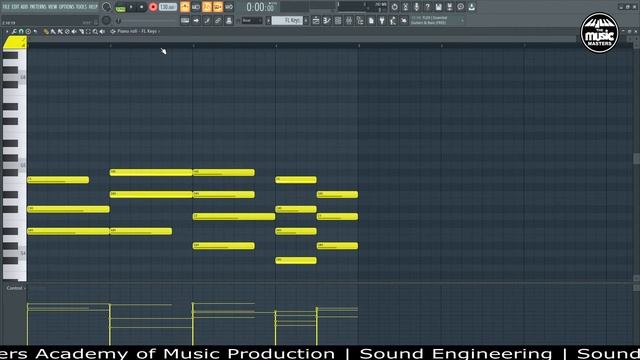Toggle typing keyboard to piano icon

click(x=185, y=20)
